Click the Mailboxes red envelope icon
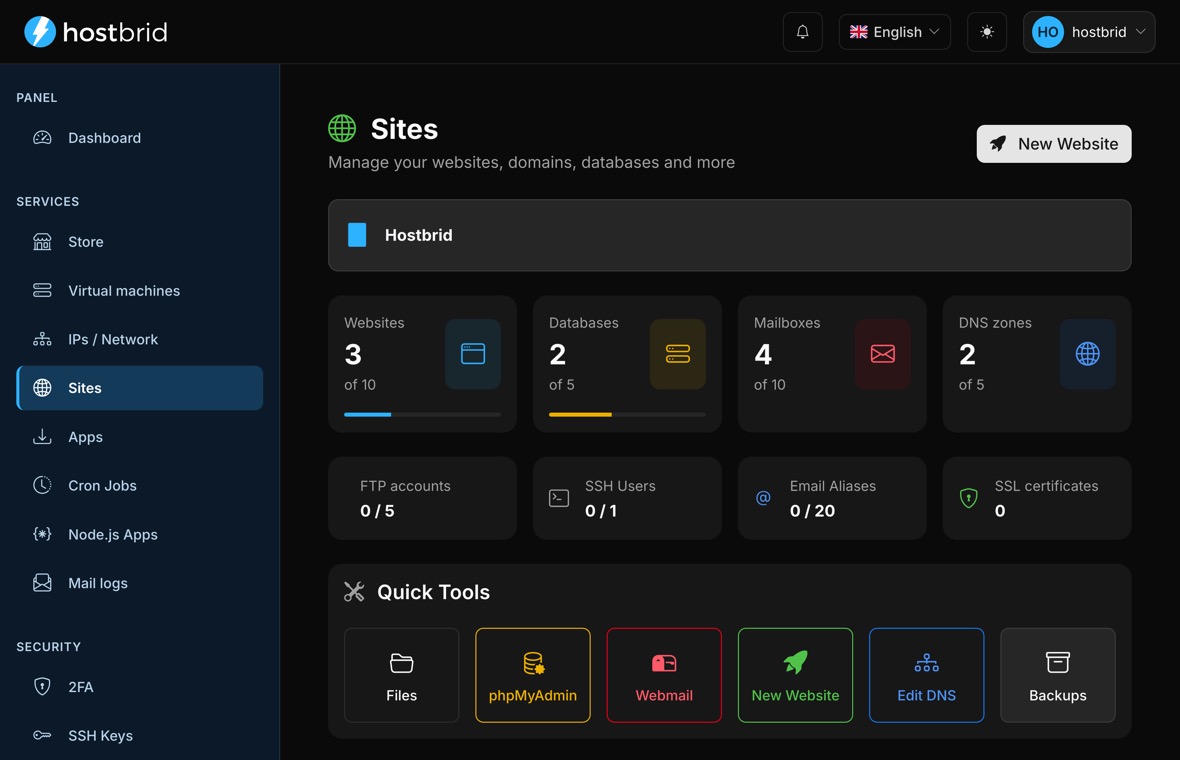The width and height of the screenshot is (1180, 760). coord(882,354)
